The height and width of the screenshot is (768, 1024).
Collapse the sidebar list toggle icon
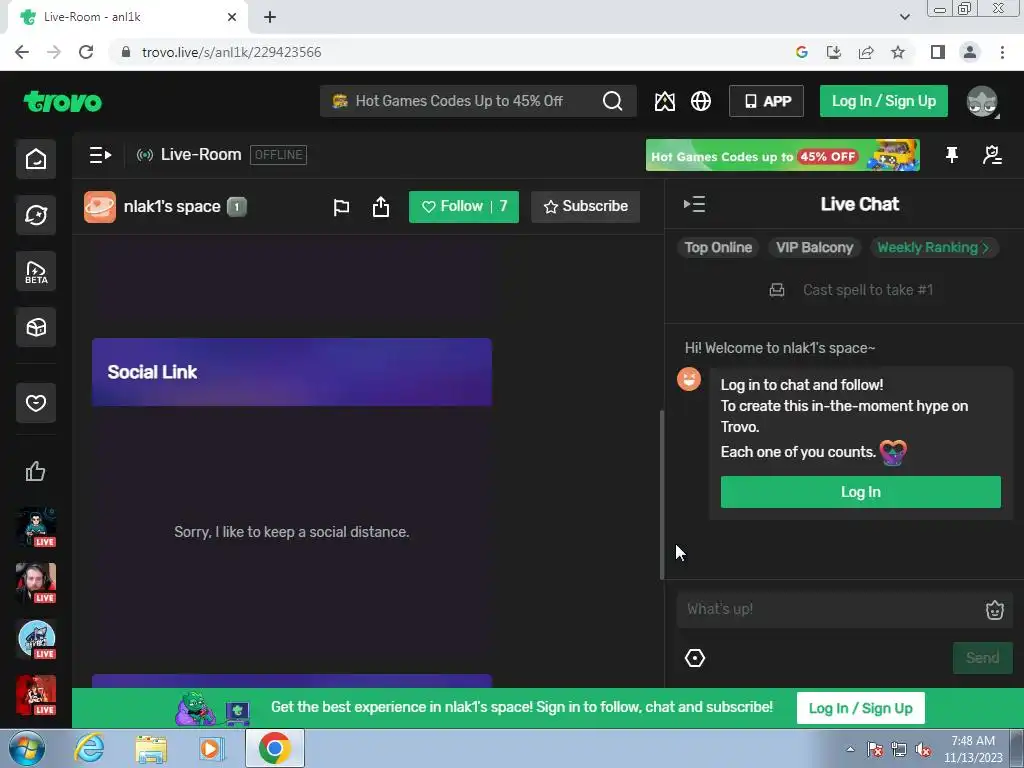point(100,155)
